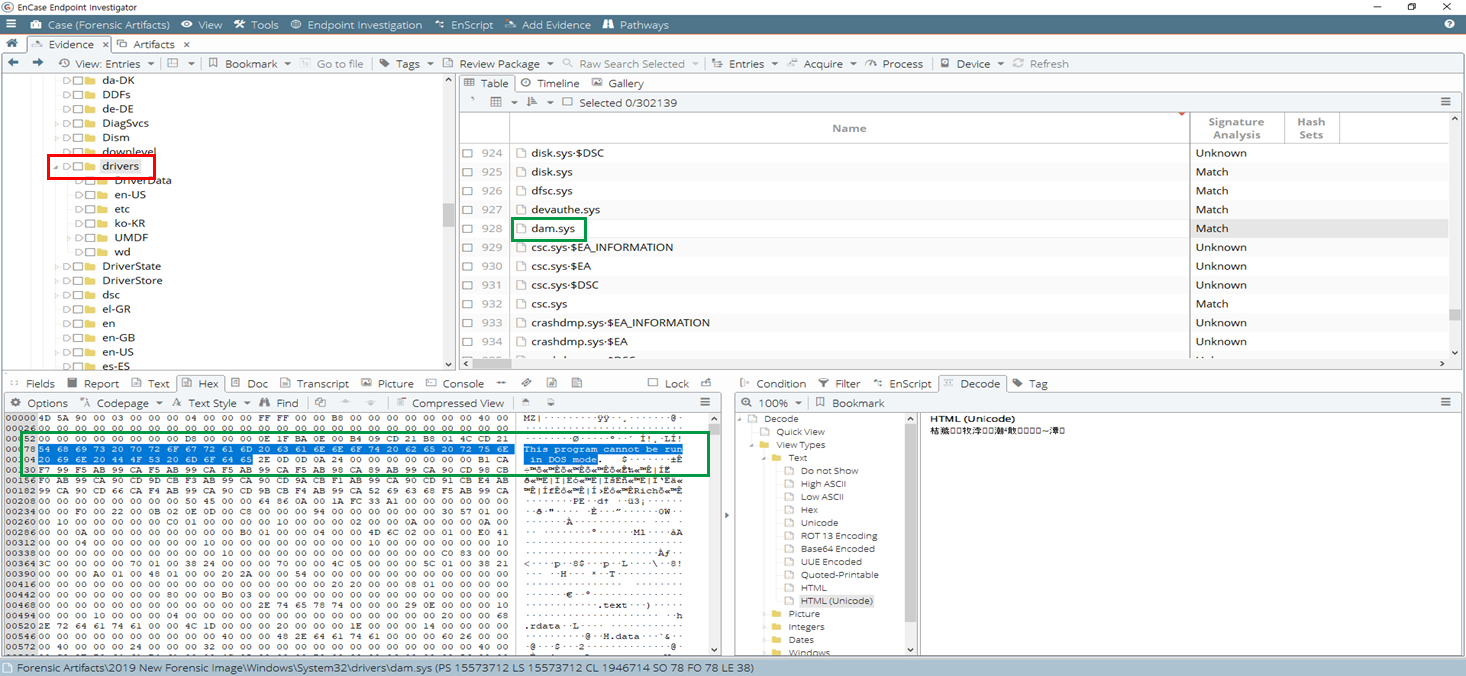1466x676 pixels.
Task: Check the ROT 13 Encoding decode option
Action: coord(790,536)
